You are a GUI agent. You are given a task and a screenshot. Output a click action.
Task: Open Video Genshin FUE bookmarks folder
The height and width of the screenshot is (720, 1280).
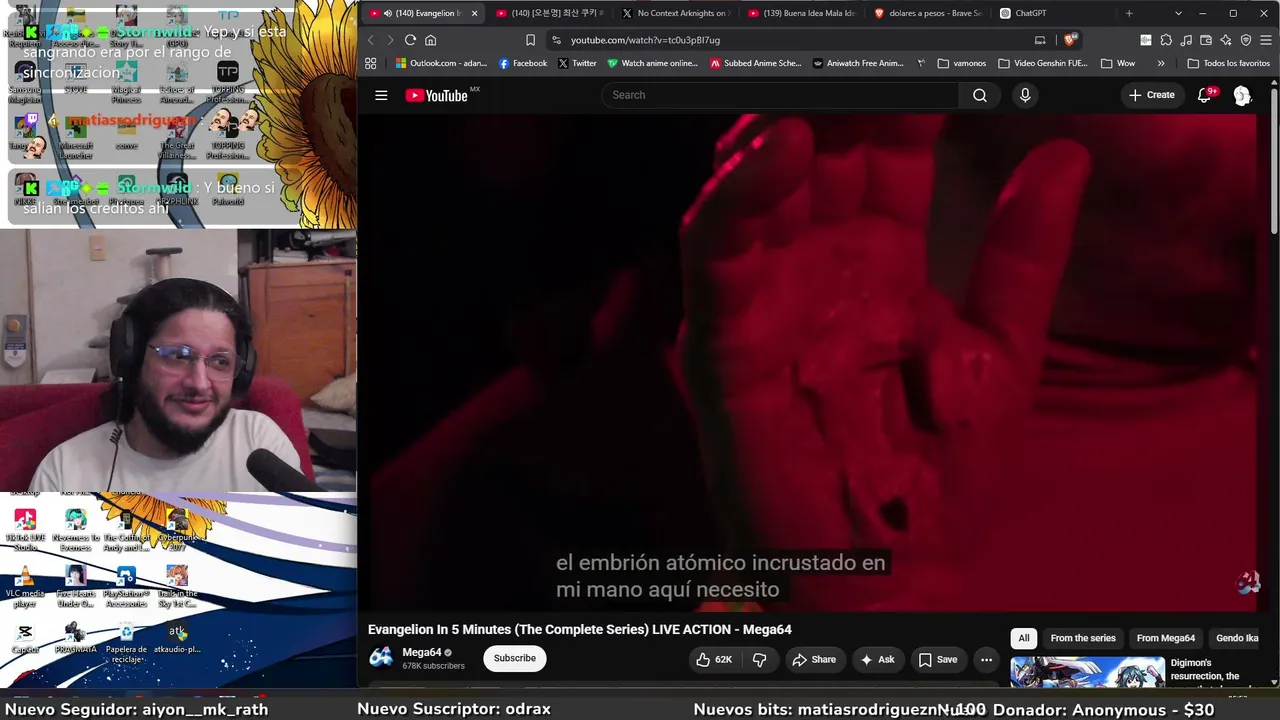[1043, 63]
